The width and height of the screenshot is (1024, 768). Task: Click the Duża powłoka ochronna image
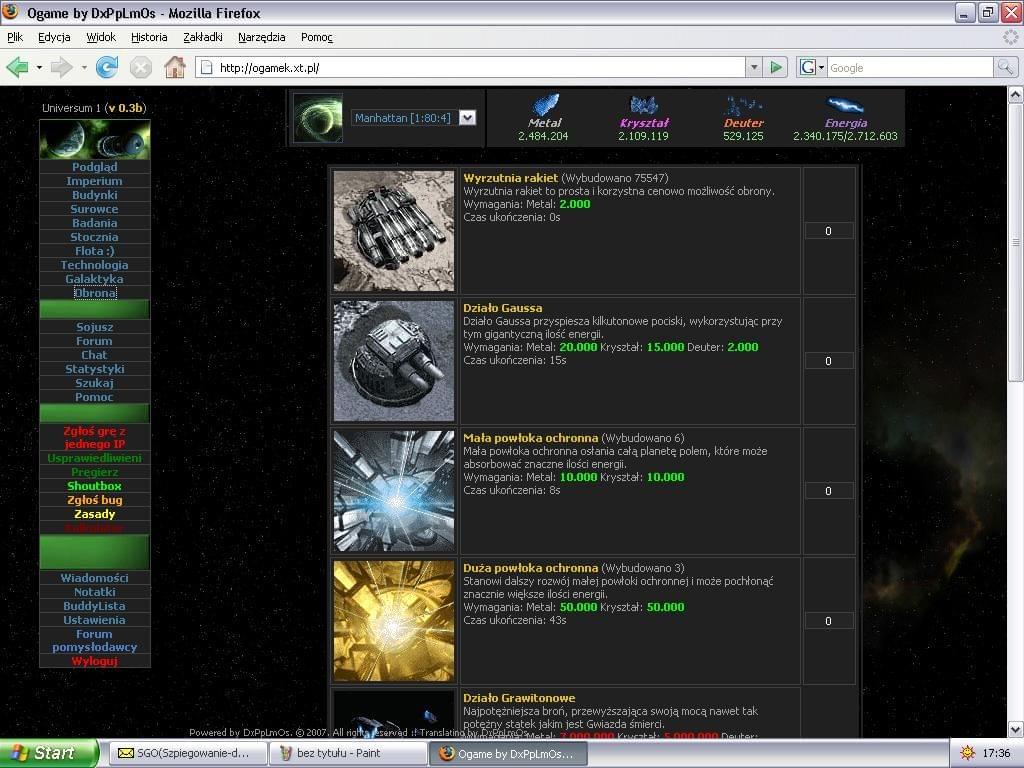(x=394, y=620)
